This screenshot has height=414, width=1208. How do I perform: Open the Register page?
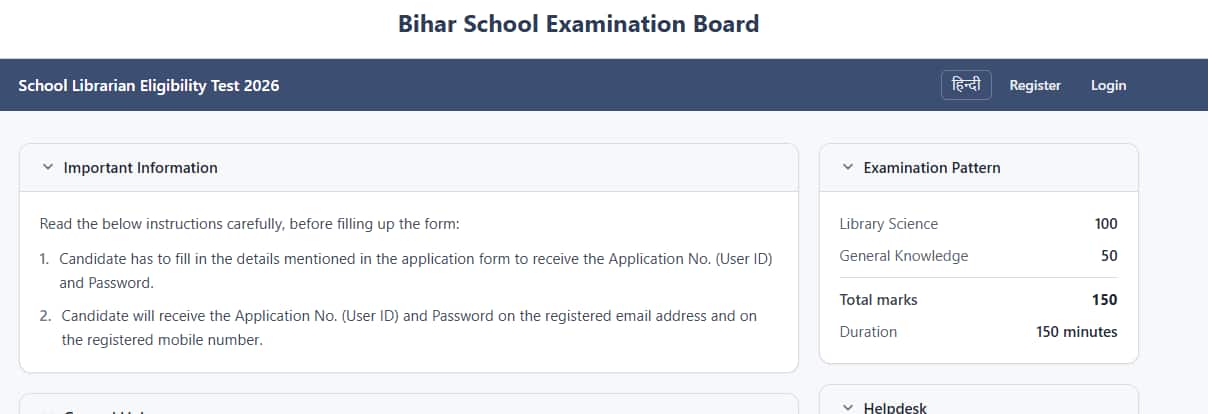coord(1035,85)
